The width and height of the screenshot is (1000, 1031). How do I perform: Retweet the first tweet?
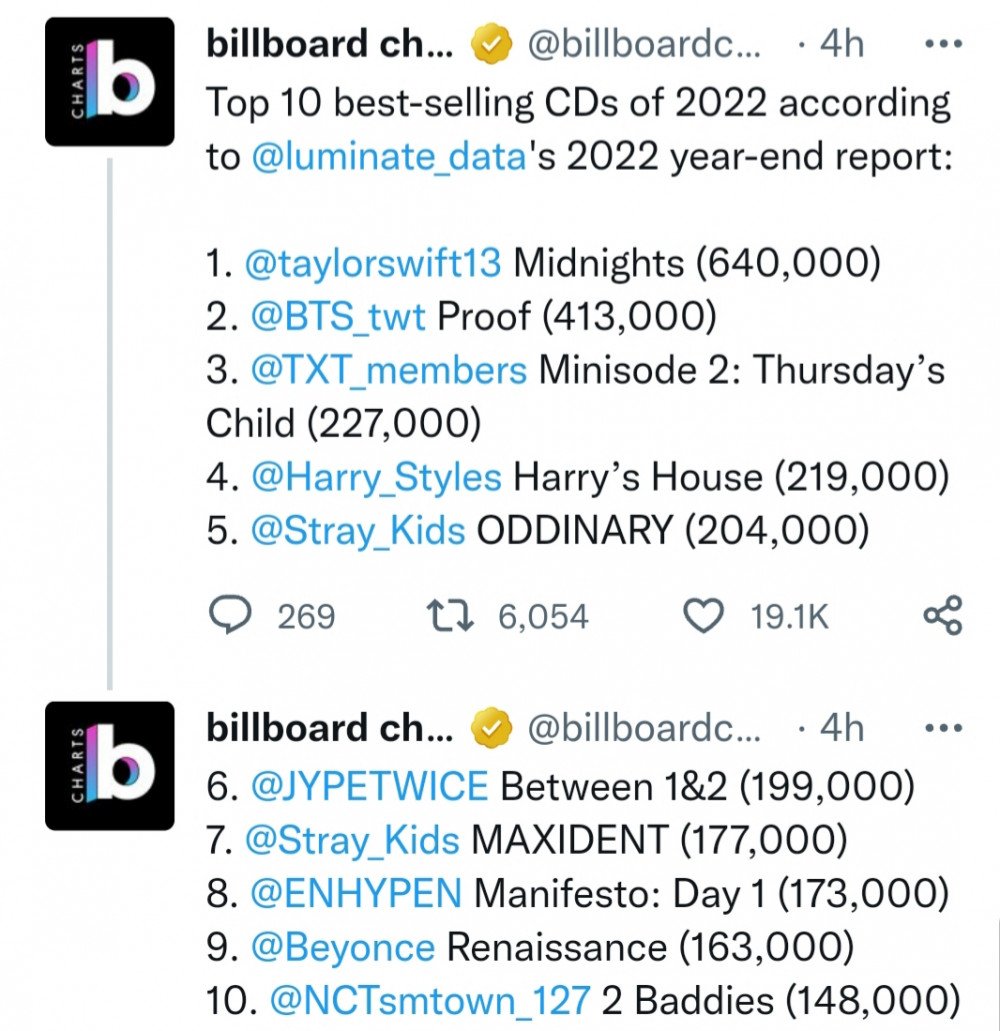(x=450, y=615)
